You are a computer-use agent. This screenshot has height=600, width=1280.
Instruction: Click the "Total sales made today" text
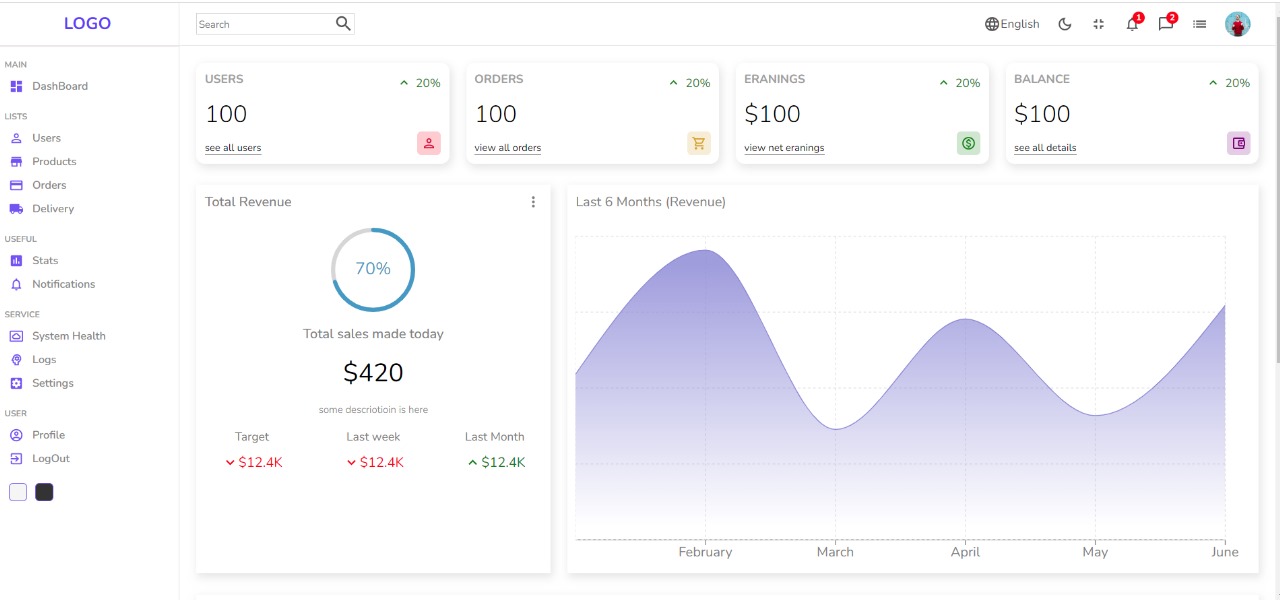click(373, 334)
